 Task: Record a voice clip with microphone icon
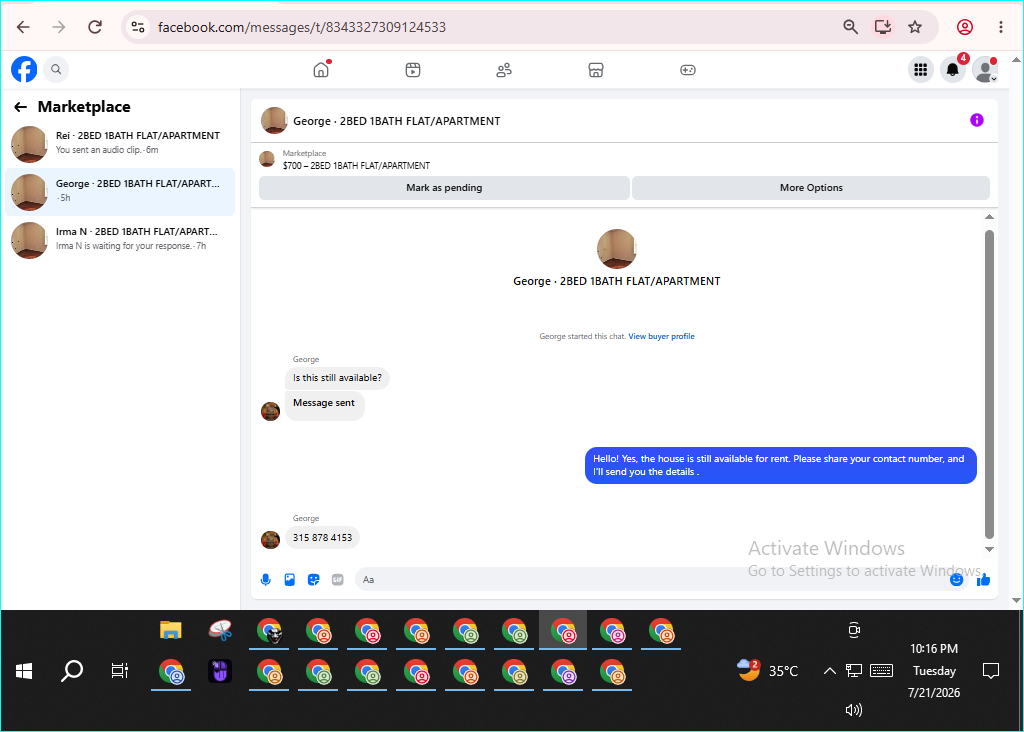click(266, 580)
